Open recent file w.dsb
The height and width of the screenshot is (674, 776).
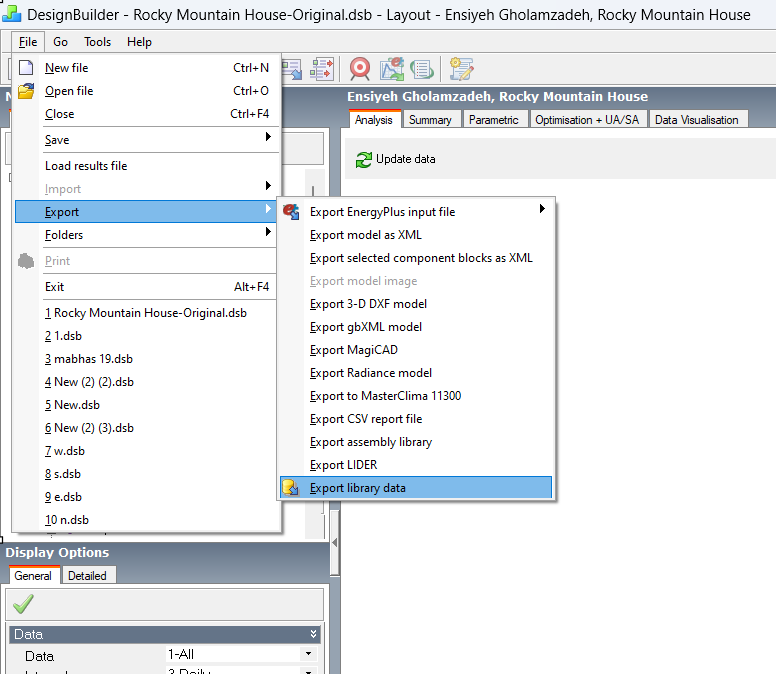coord(147,451)
